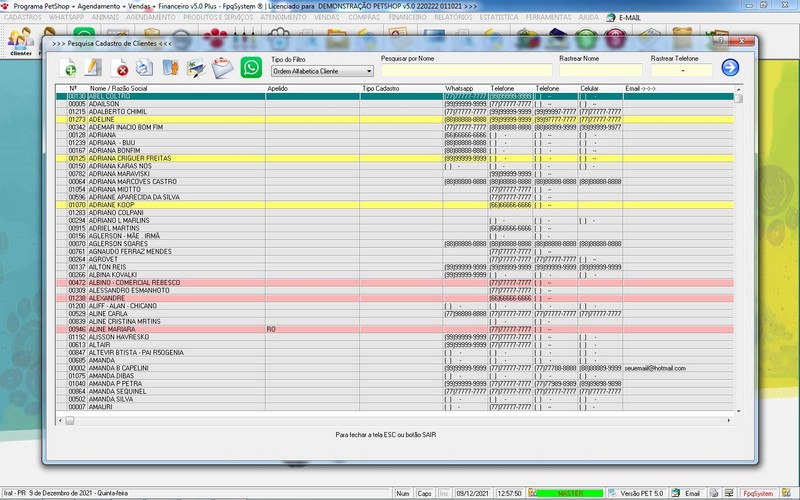Select the AGNAUDO FERRAZ MENDES row
Image resolution: width=800 pixels, height=500 pixels.
click(394, 251)
